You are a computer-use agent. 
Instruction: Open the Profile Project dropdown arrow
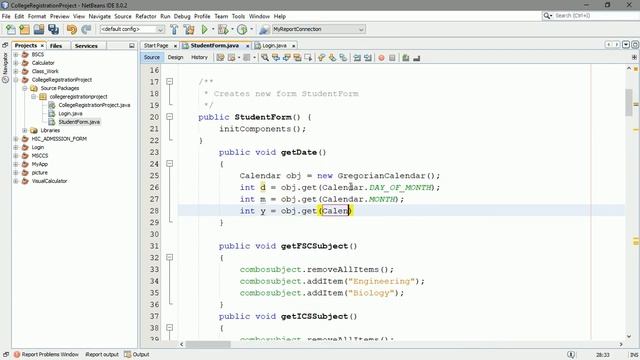[x=251, y=29]
